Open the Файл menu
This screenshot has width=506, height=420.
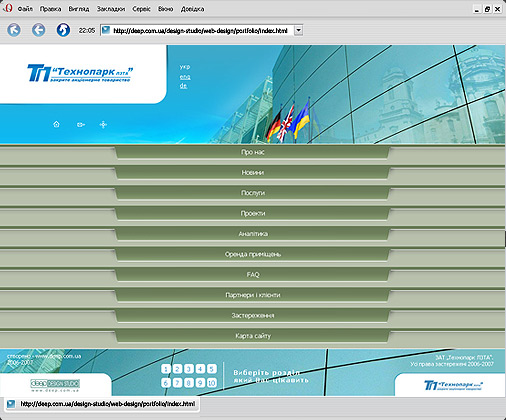click(x=25, y=9)
